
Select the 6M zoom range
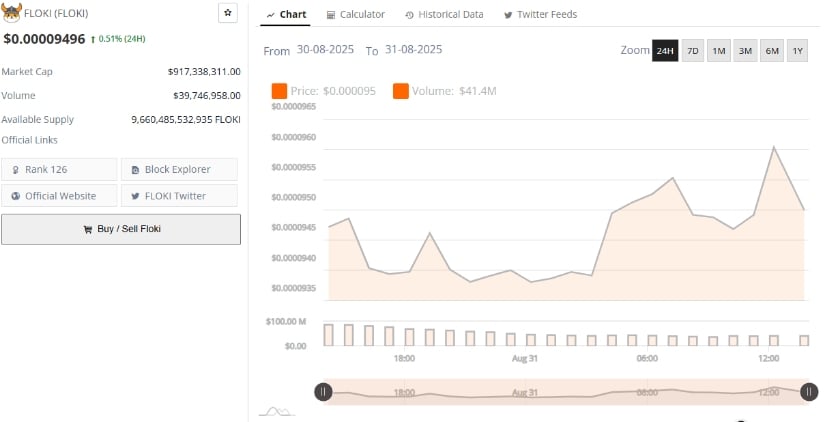pos(772,51)
